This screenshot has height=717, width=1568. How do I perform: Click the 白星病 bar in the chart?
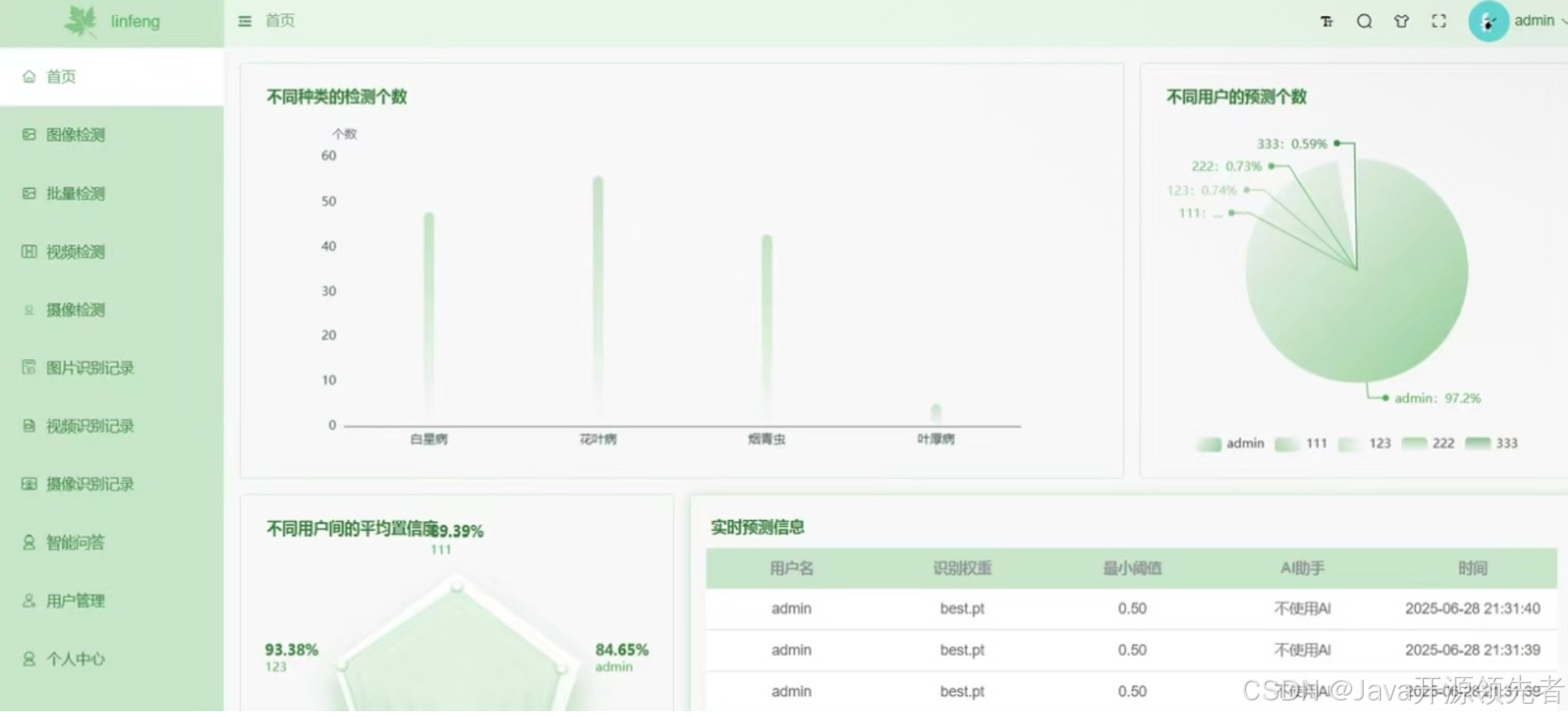(429, 318)
